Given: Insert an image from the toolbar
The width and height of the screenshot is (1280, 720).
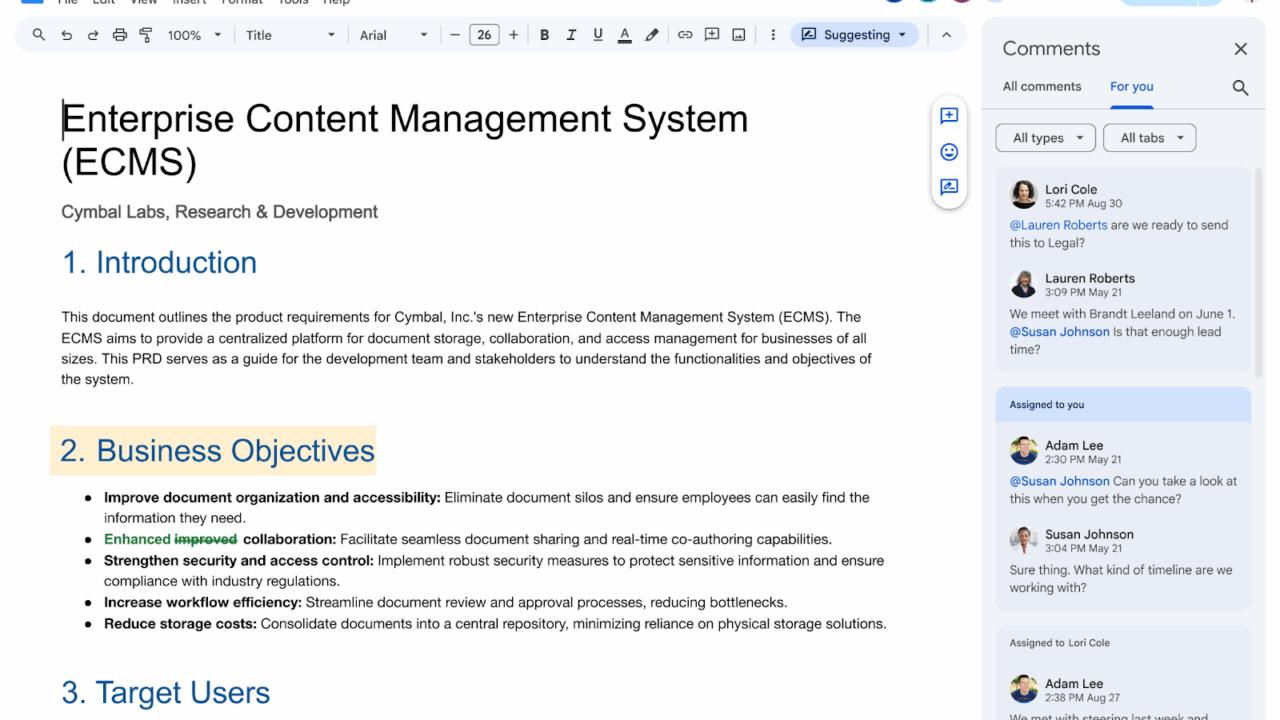Looking at the screenshot, I should (x=739, y=35).
